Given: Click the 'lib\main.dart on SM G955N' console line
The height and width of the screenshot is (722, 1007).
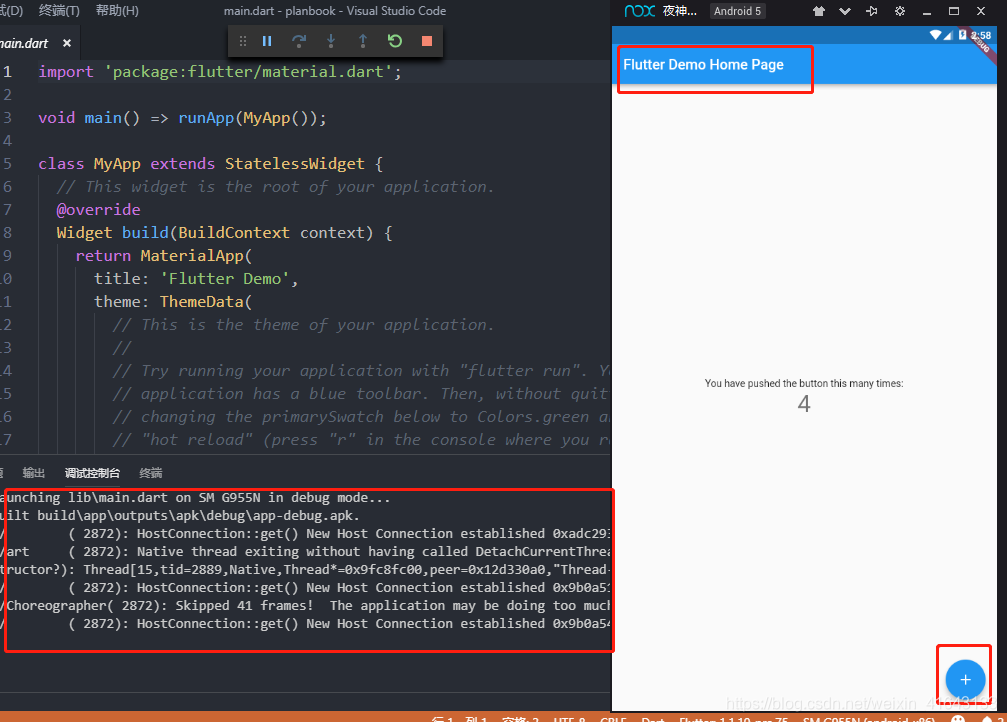Looking at the screenshot, I should tap(195, 498).
